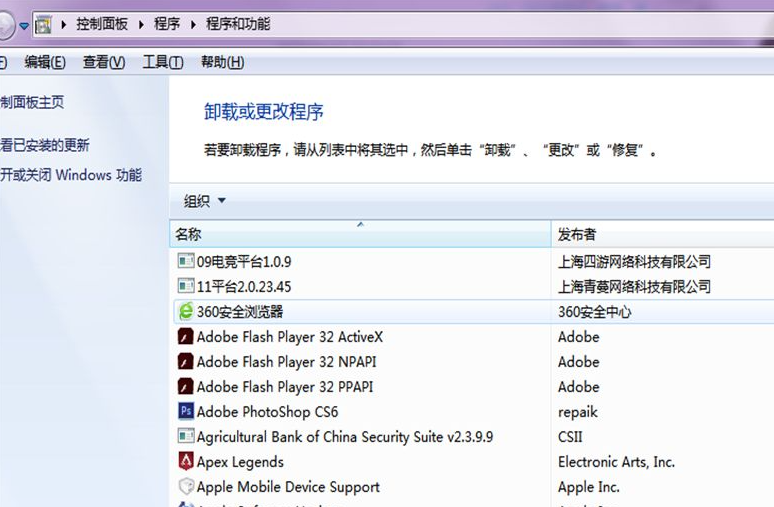
Task: Expand the arrow before 控制面板 in address bar
Action: click(x=64, y=24)
